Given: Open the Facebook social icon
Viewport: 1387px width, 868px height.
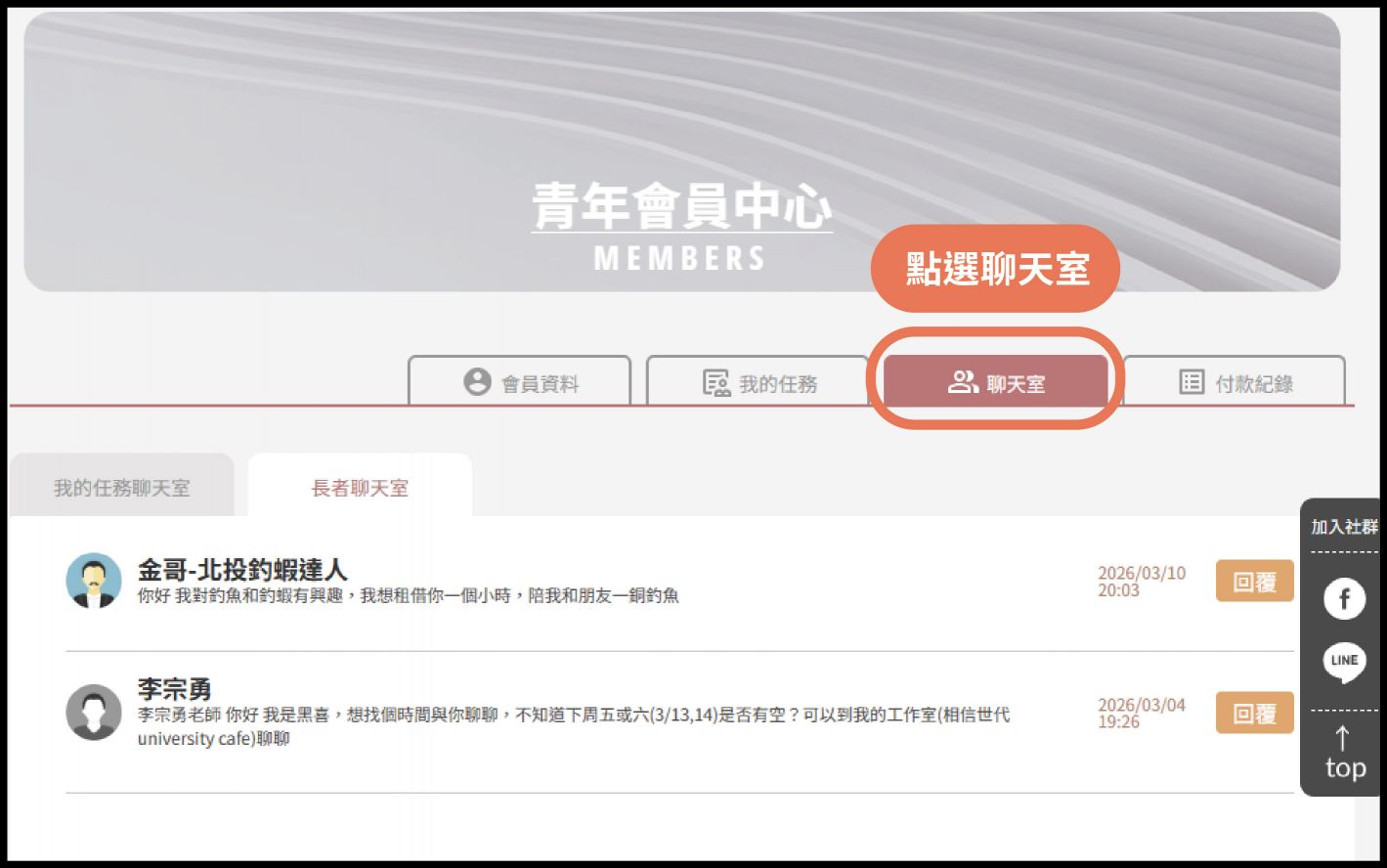Looking at the screenshot, I should point(1344,598).
